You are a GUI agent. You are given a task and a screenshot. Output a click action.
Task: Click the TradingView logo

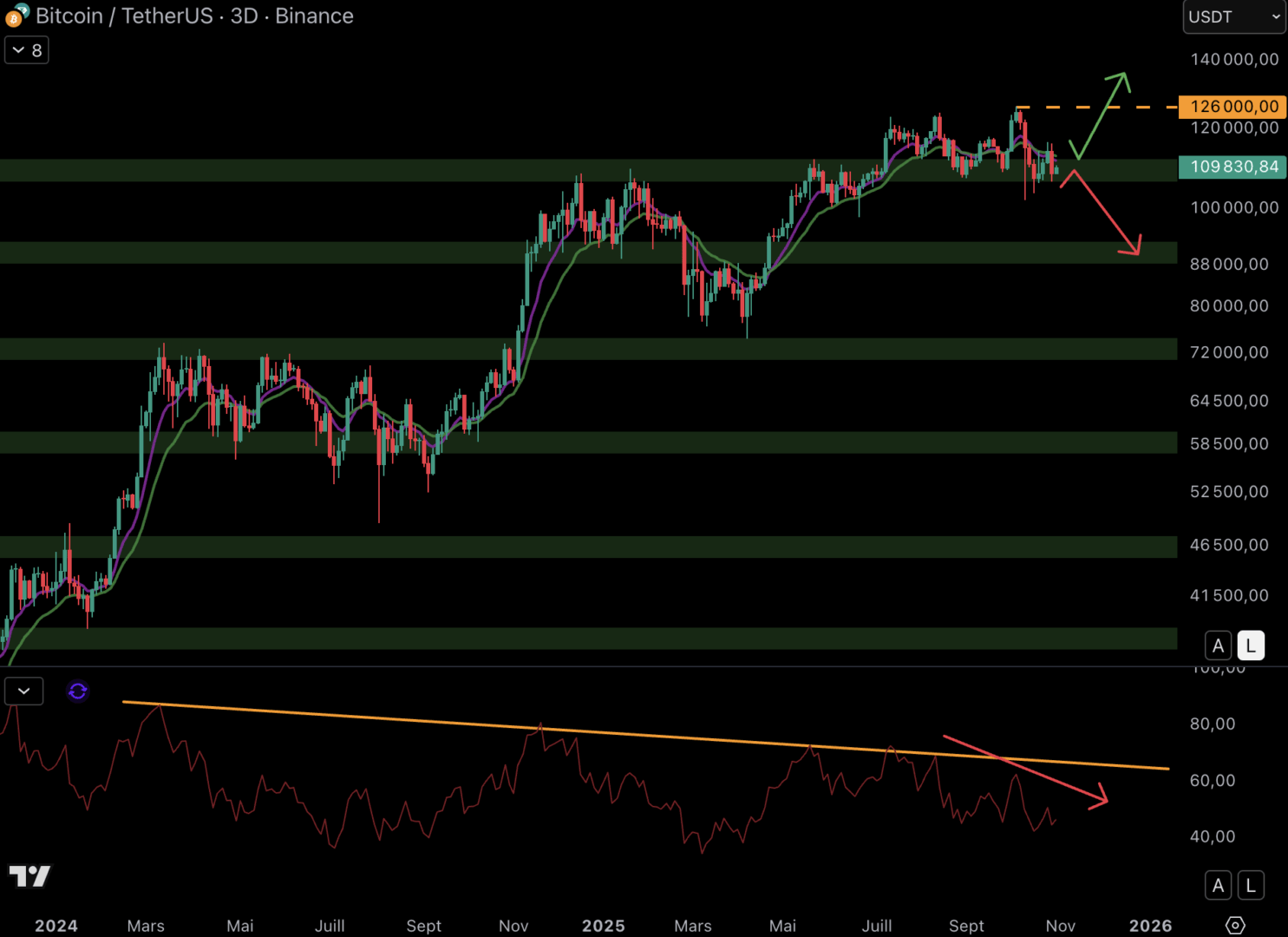point(29,876)
